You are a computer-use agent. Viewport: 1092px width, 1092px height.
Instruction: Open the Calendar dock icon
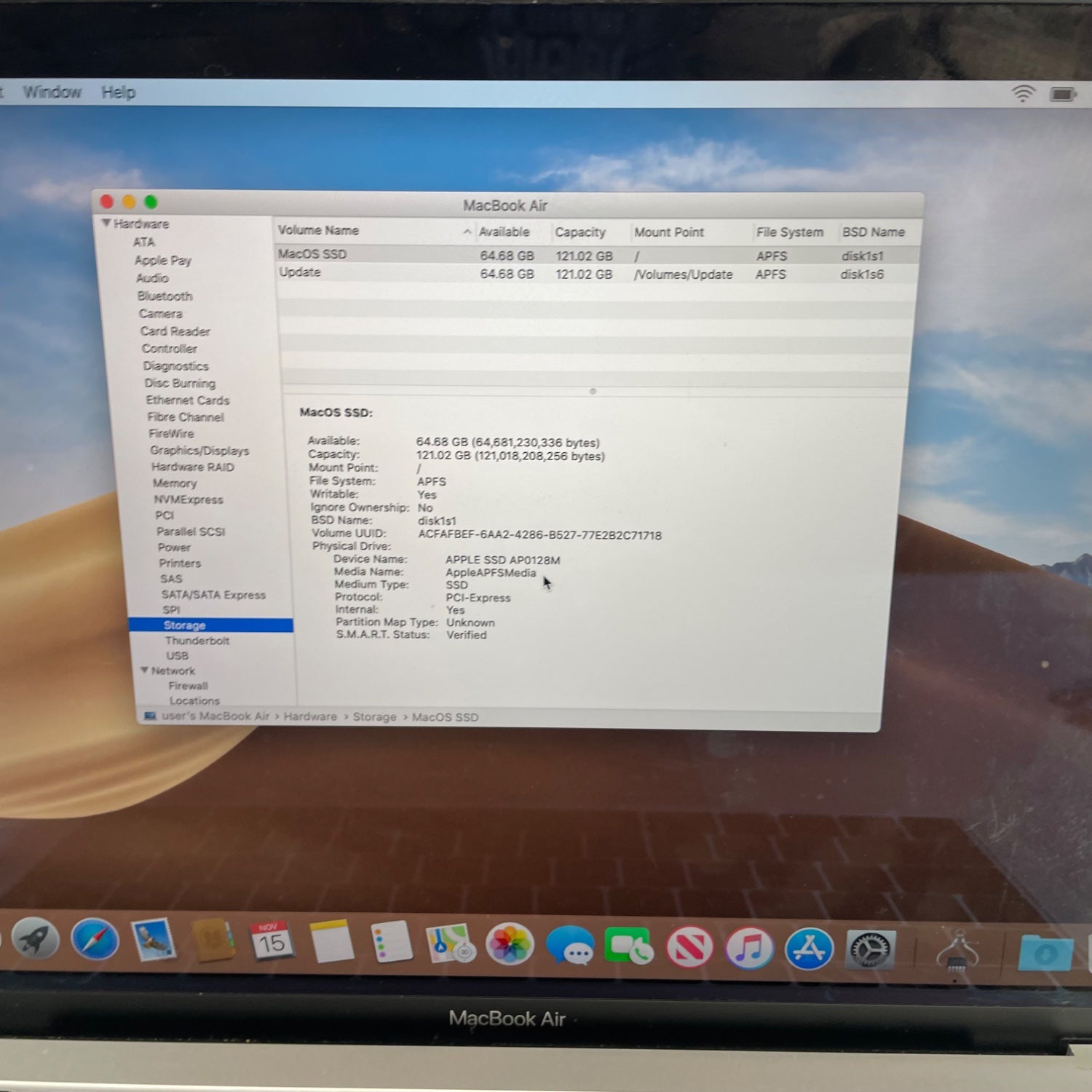[x=272, y=941]
